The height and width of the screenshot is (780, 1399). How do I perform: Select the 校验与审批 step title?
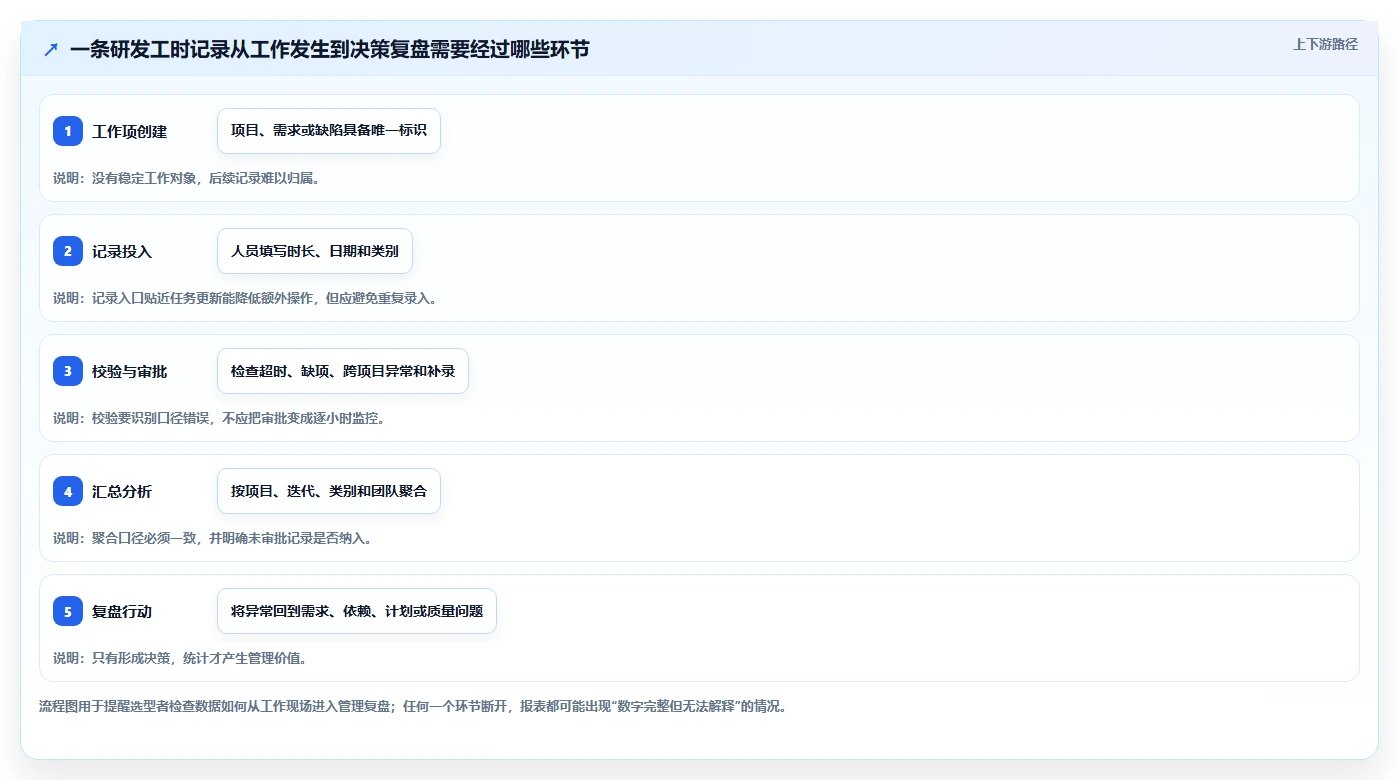pos(130,372)
